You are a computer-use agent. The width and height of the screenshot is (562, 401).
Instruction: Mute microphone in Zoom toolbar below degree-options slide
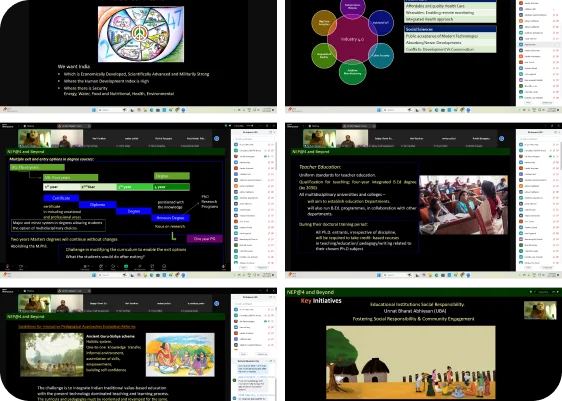pos(8,266)
